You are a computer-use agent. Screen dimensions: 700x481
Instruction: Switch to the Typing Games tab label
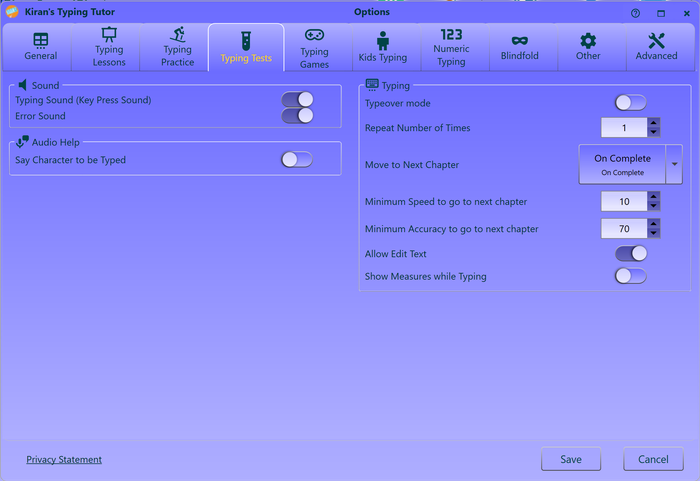(x=314, y=58)
